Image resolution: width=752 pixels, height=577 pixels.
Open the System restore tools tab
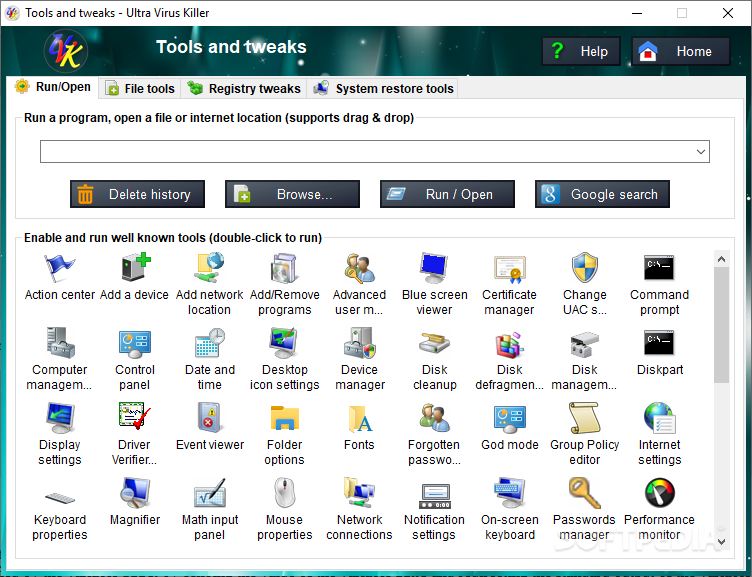click(383, 88)
